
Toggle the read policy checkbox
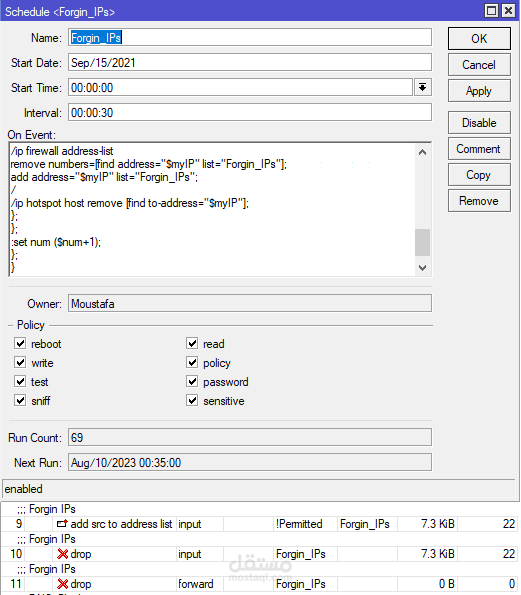[x=192, y=343]
